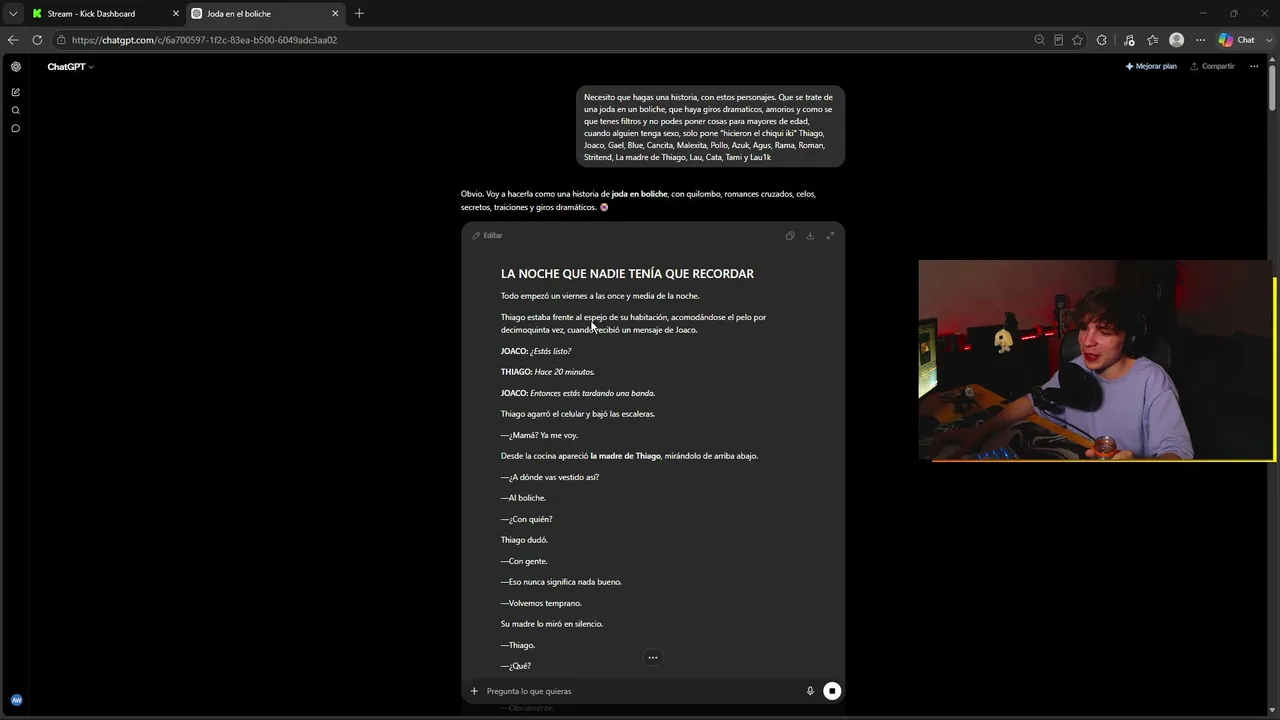Click the line 'JOACO: ¿Estás listo?'
The height and width of the screenshot is (720, 1280).
coord(536,351)
